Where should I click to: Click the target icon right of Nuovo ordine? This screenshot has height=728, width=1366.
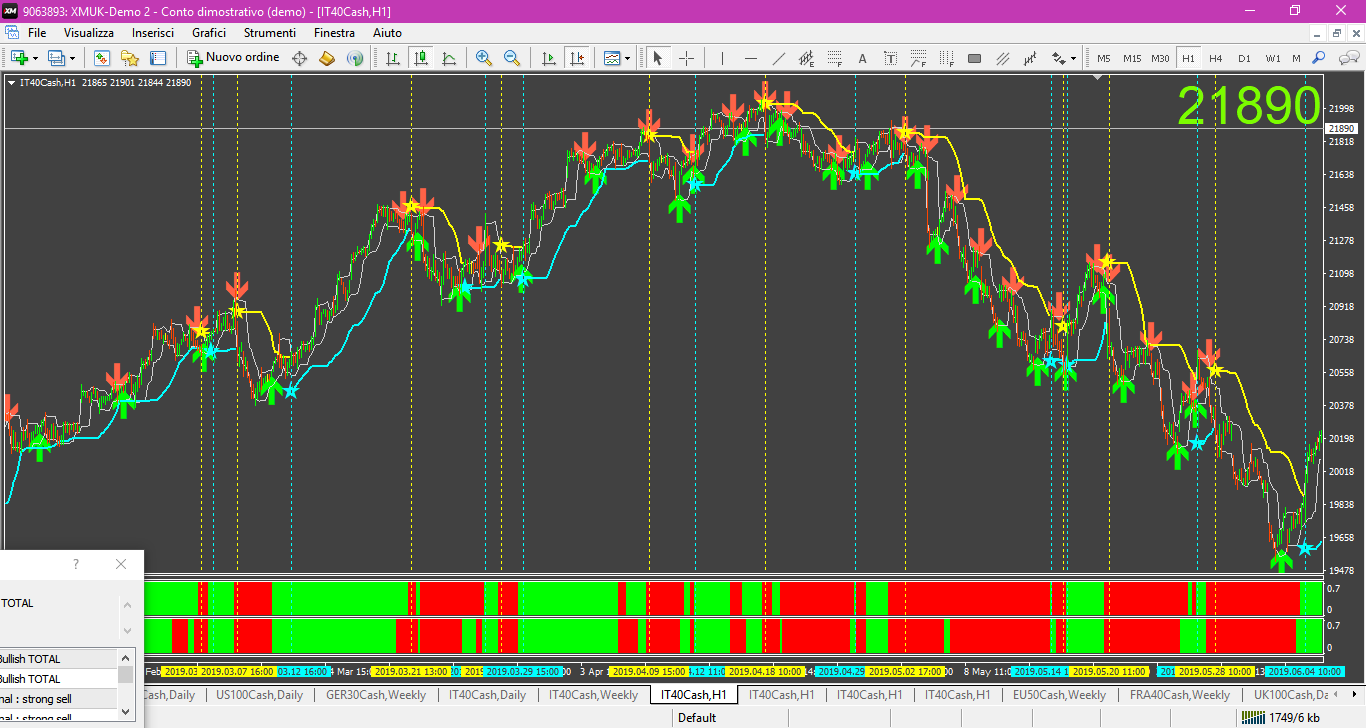coord(299,58)
